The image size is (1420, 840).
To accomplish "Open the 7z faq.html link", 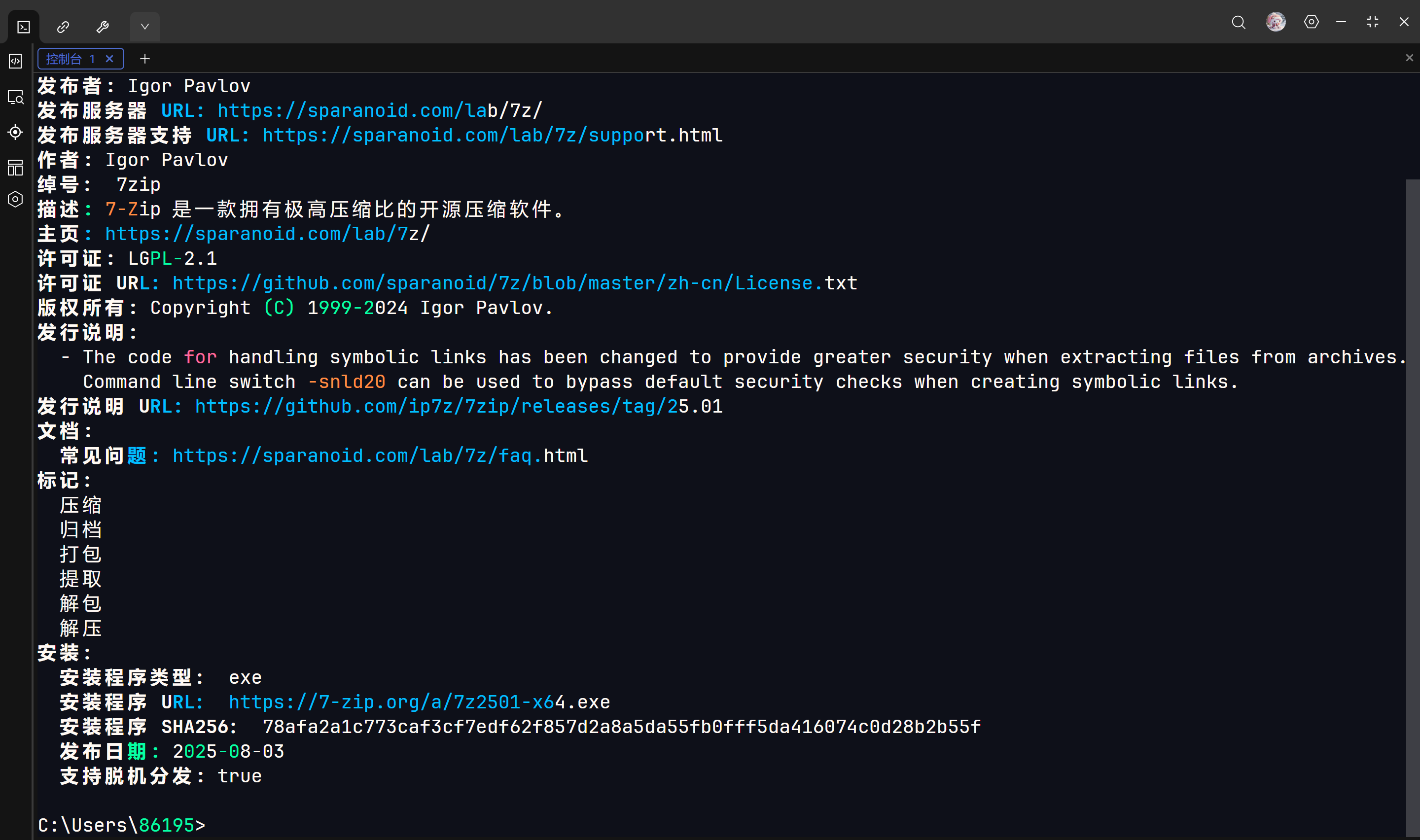I will (x=380, y=455).
